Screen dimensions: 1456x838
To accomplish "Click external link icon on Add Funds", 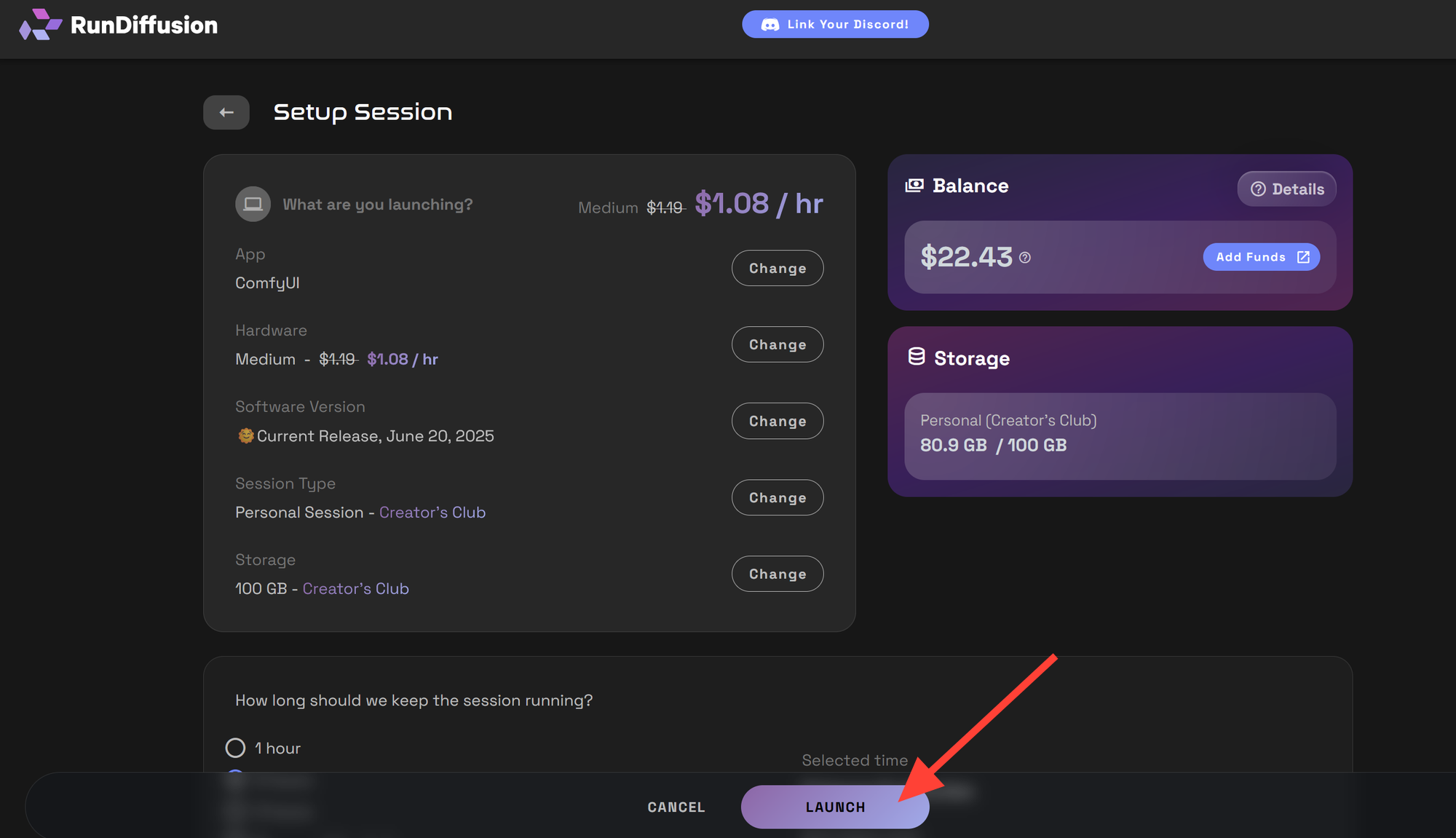I will (x=1303, y=257).
